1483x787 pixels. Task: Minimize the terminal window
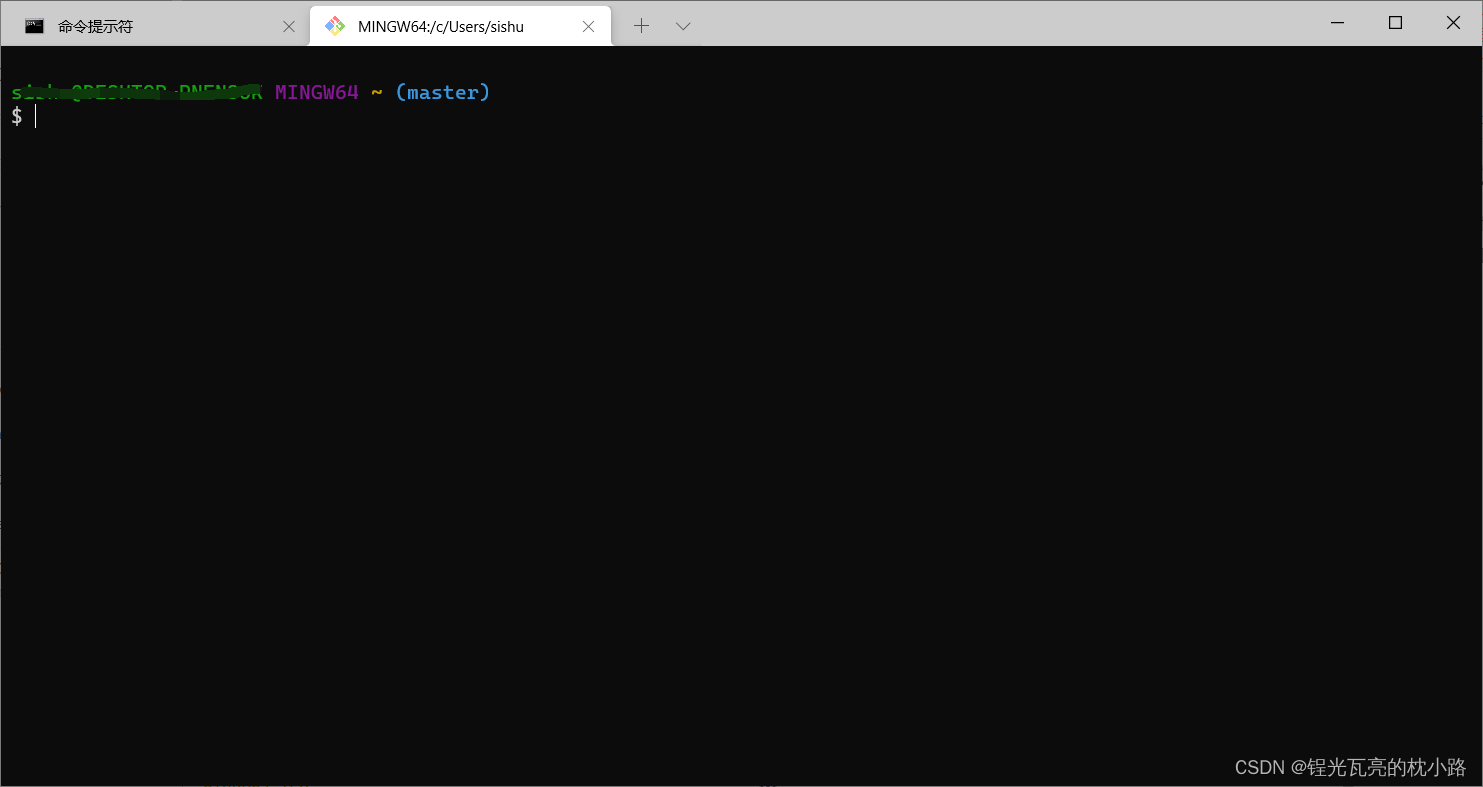pyautogui.click(x=1338, y=22)
